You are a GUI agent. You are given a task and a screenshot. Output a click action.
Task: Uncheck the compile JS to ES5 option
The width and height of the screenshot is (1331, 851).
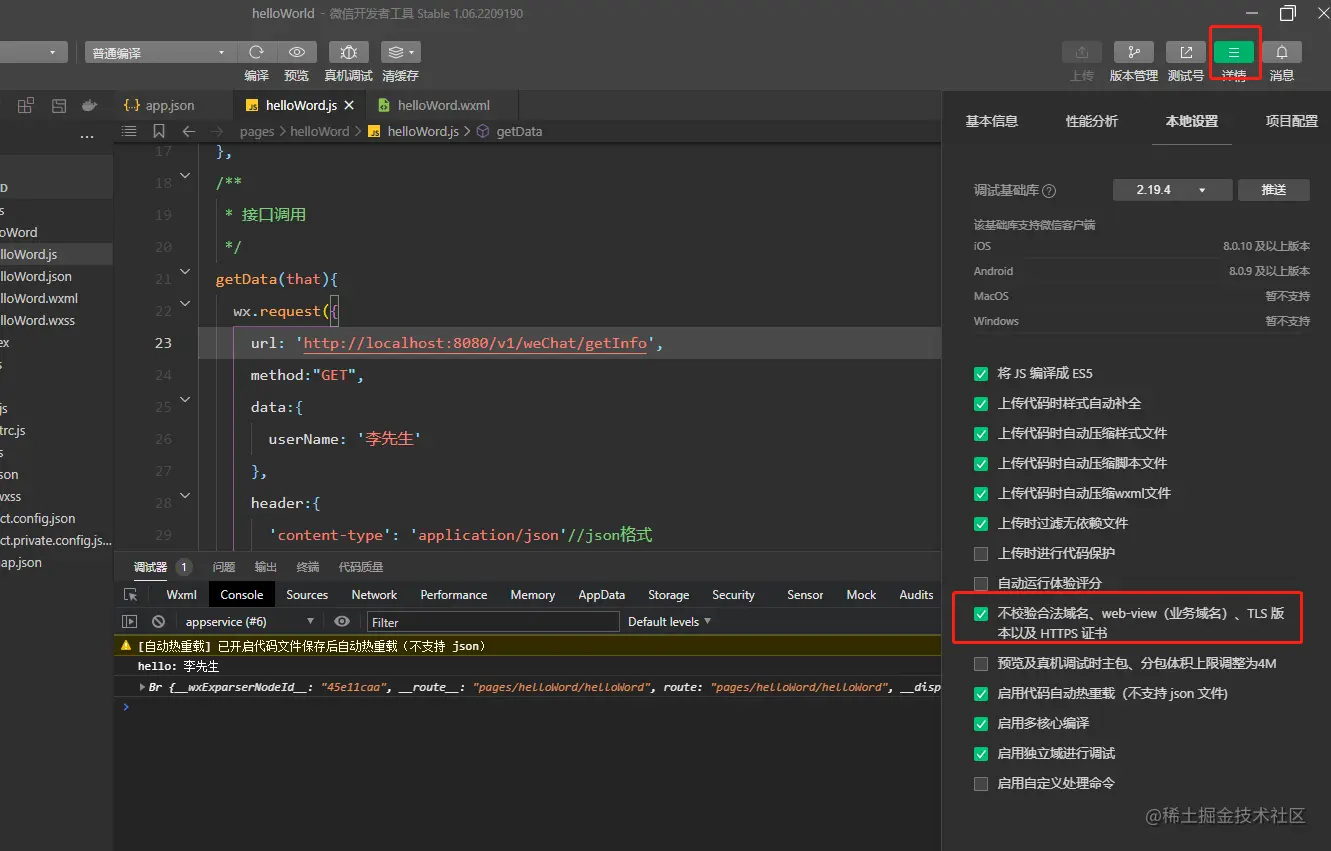click(x=981, y=374)
